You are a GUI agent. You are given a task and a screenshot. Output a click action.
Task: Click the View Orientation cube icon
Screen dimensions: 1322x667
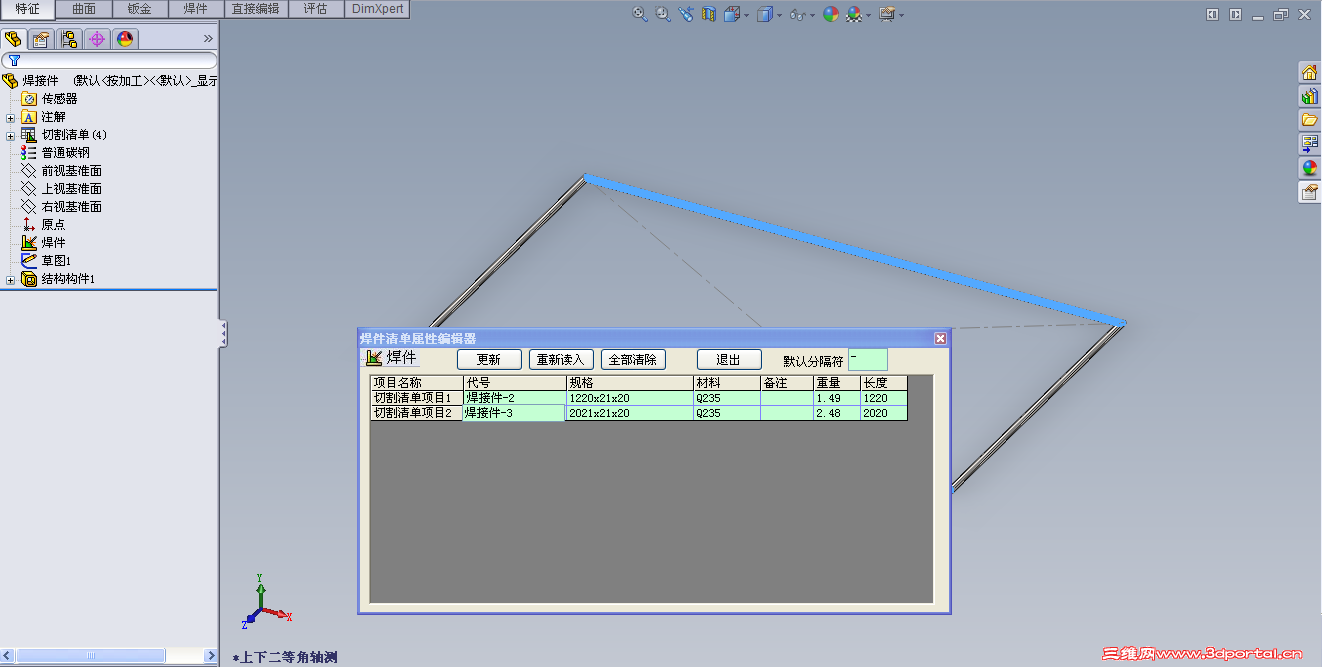coord(732,14)
